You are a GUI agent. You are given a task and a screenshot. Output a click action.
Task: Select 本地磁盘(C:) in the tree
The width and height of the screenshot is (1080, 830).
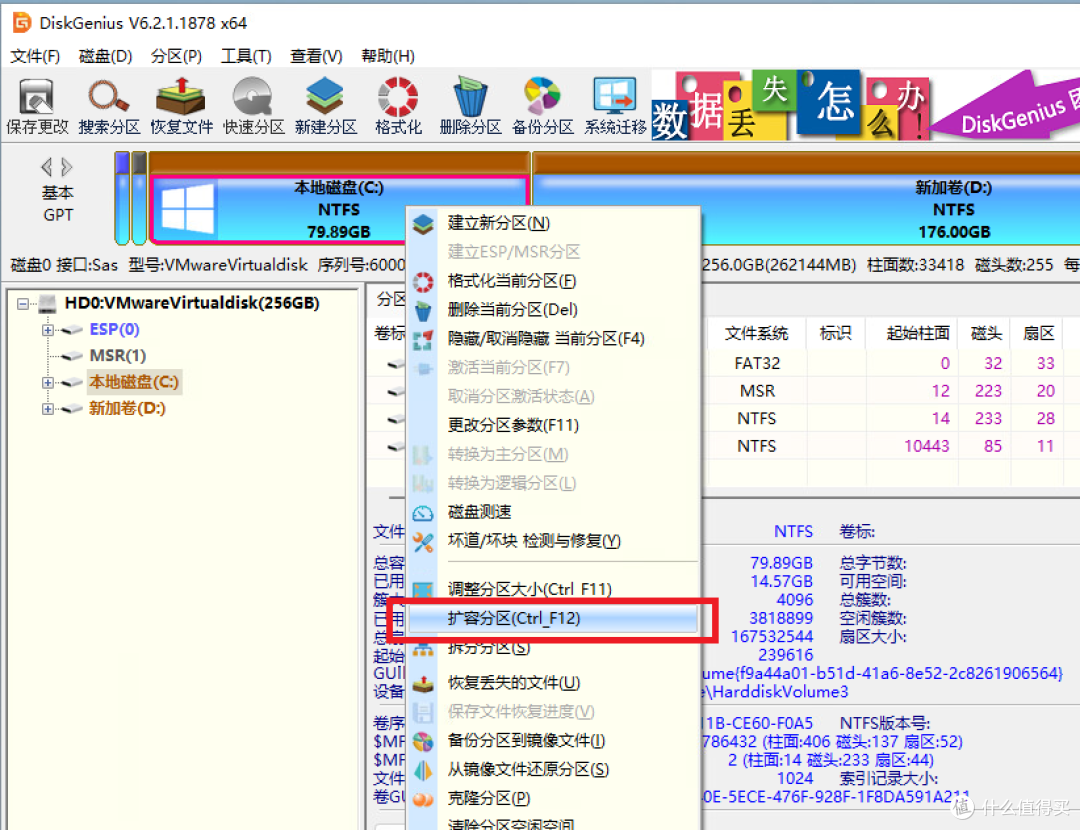(134, 382)
